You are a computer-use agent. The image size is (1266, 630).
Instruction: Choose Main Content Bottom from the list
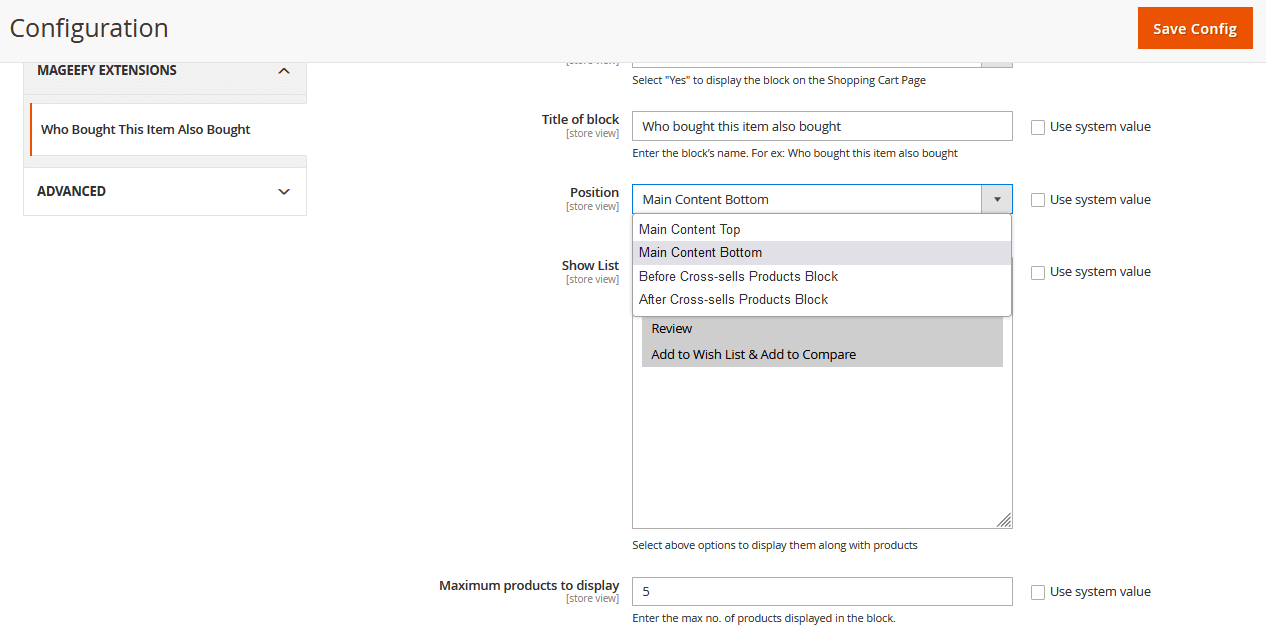tap(700, 253)
